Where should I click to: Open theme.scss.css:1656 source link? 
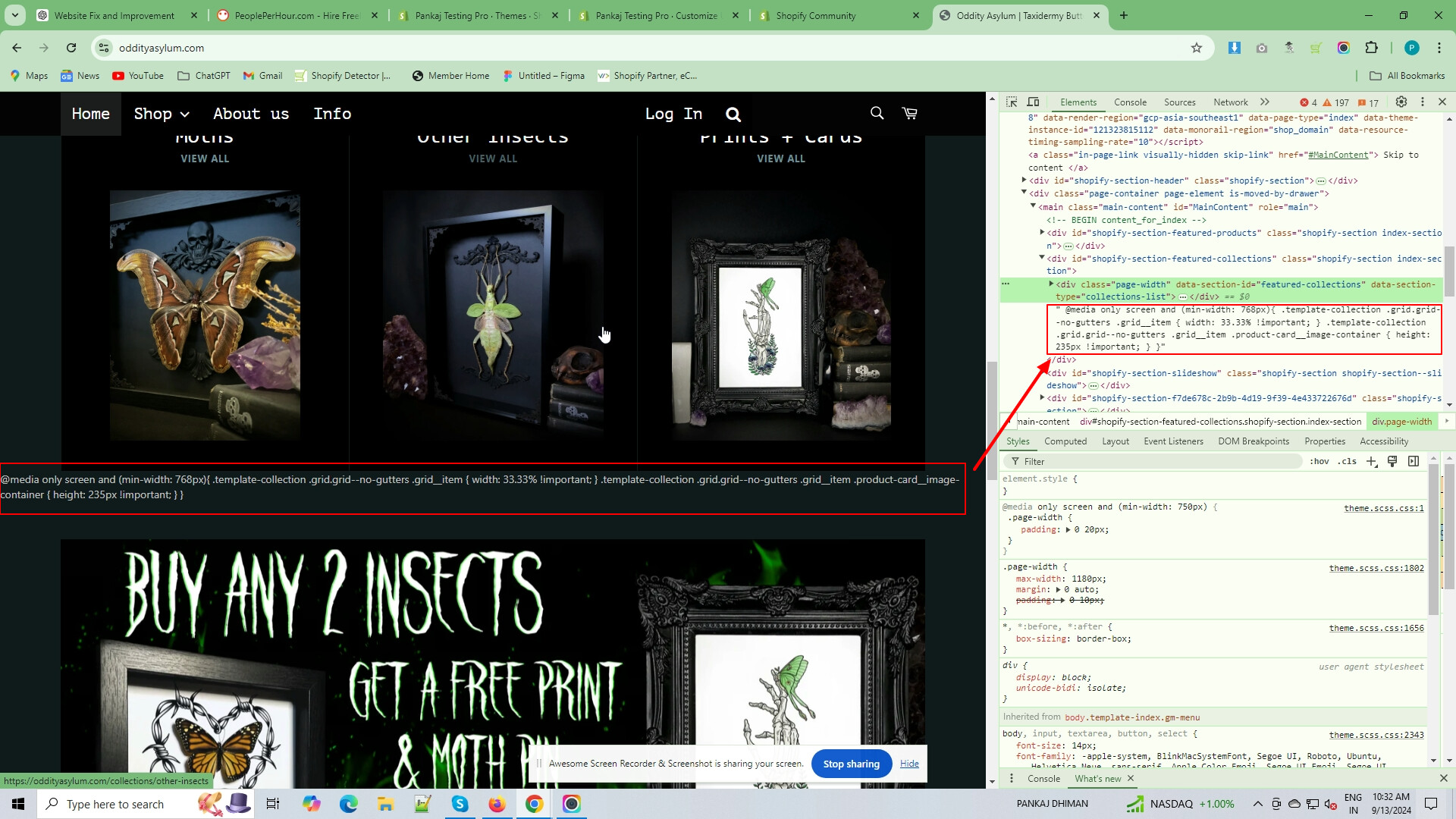coord(1376,628)
